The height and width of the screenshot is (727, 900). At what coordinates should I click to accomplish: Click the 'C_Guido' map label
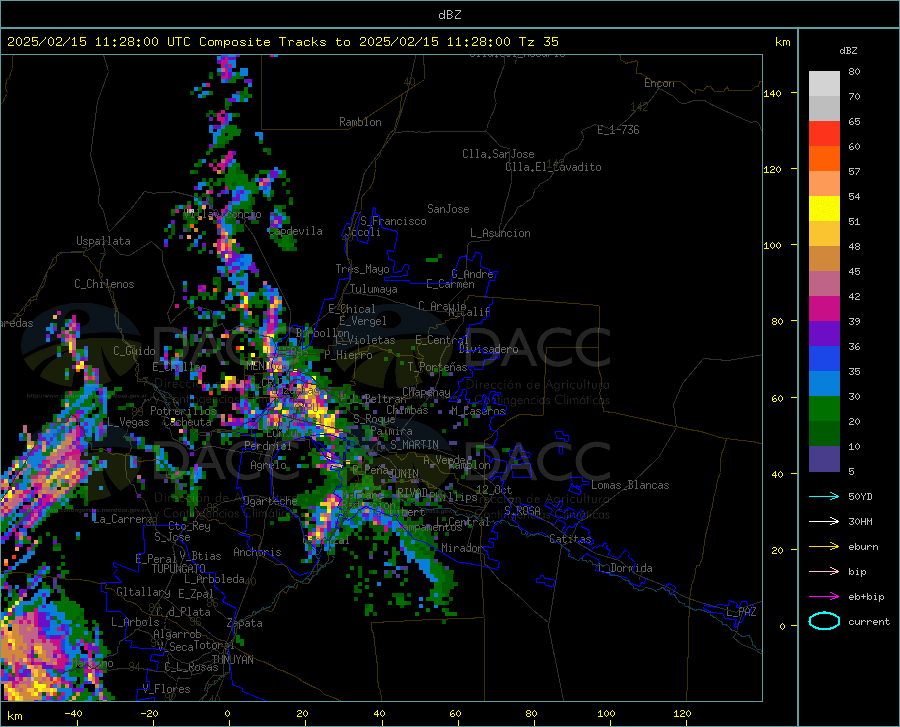[134, 351]
